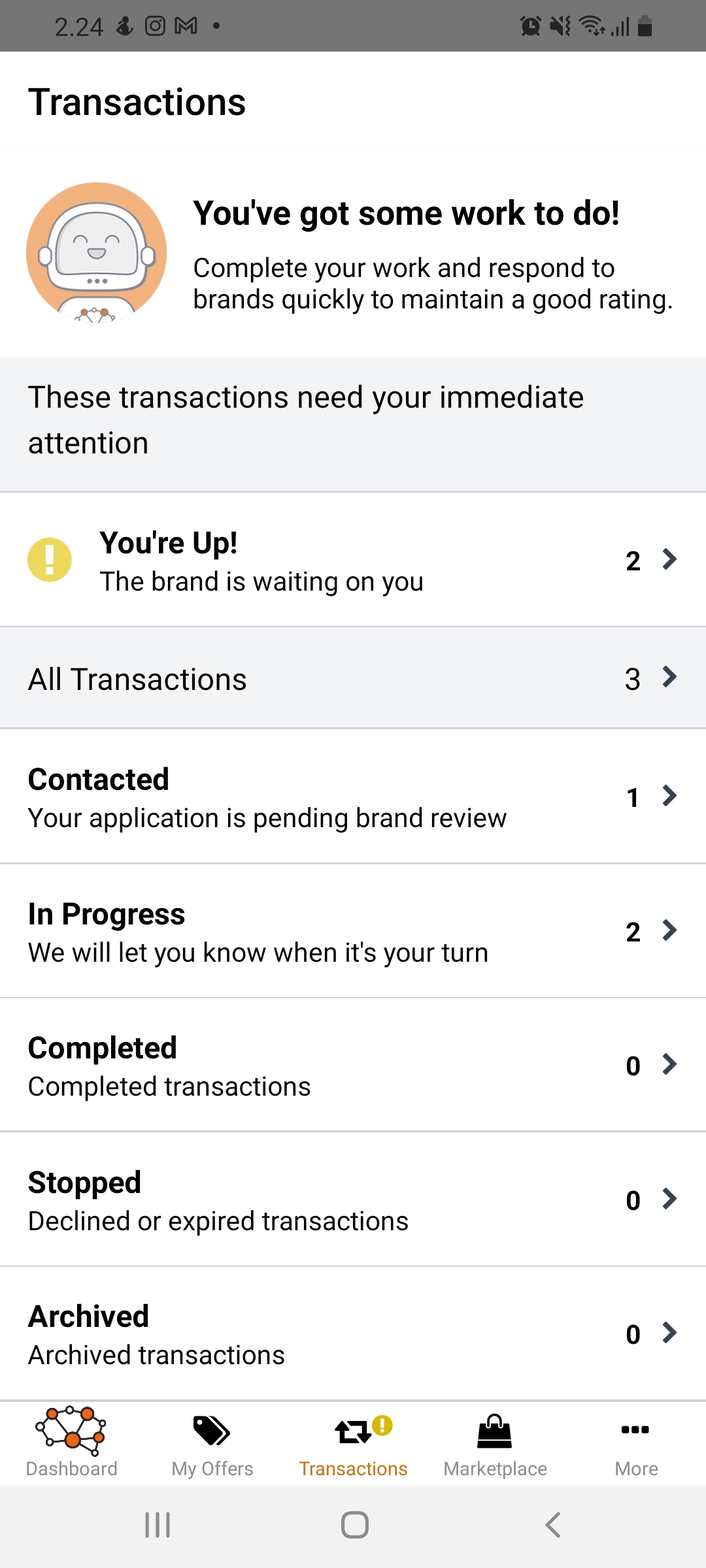Tap the Transactions arrows icon
Viewport: 706px width, 1568px height.
pos(353,1431)
